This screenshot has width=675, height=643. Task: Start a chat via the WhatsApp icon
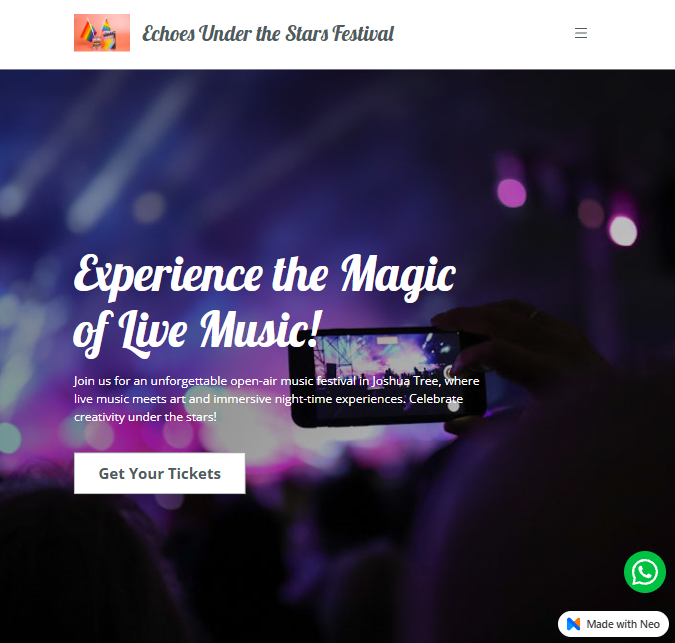[644, 572]
